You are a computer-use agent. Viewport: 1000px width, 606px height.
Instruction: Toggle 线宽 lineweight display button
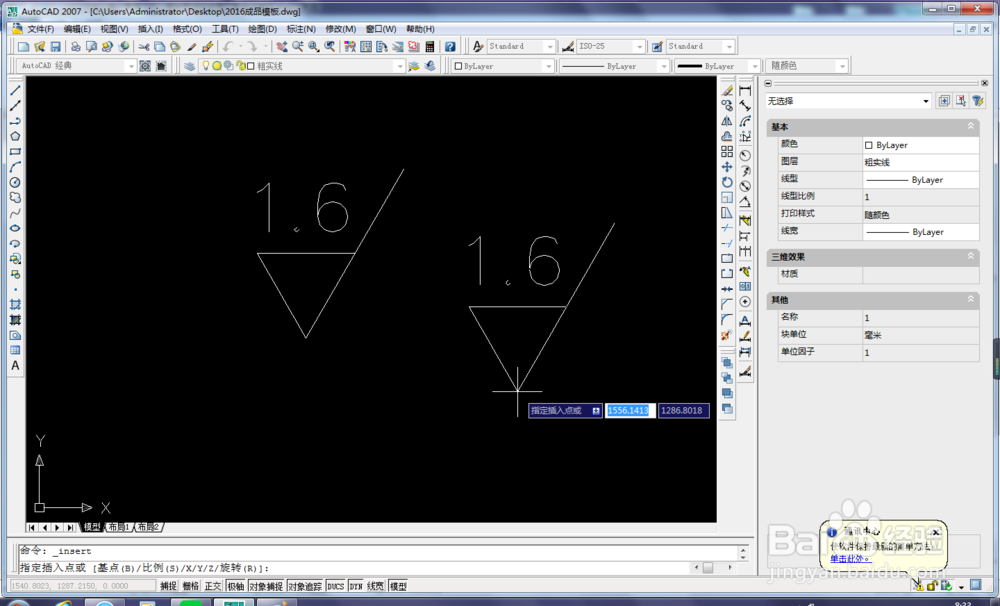(x=376, y=586)
